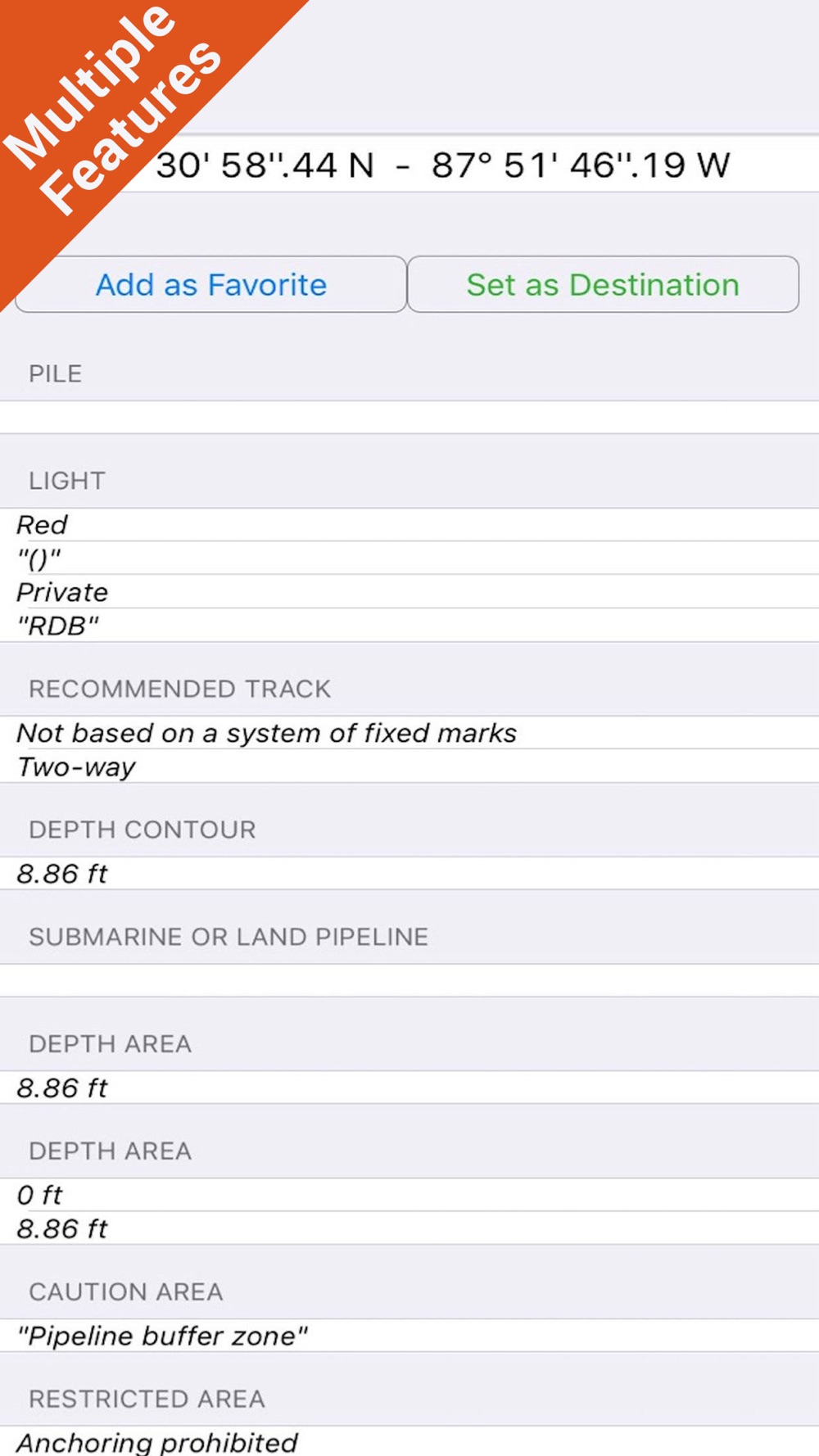The image size is (819, 1456).
Task: Tap the DEPTH CONTOUR section header
Action: [143, 830]
